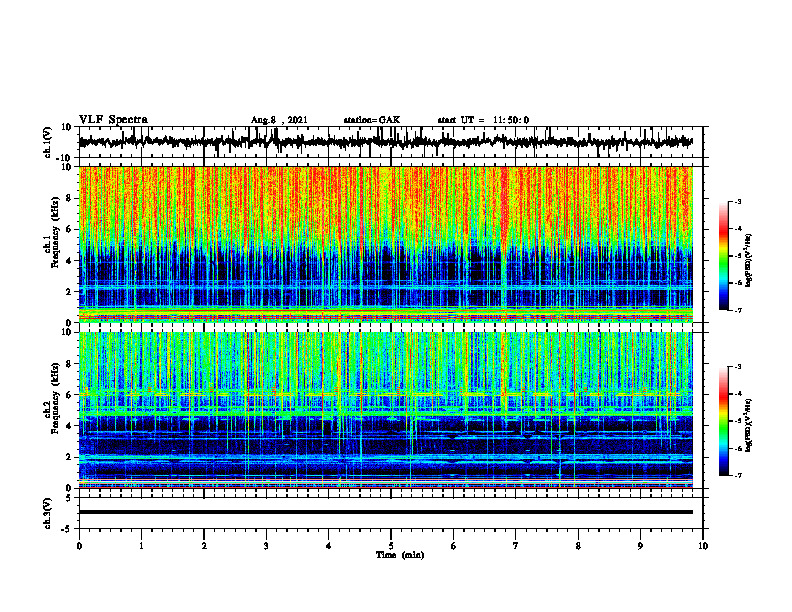The width and height of the screenshot is (792, 612).
Task: Click time-axis tick label "5" at bottom
Action: pyautogui.click(x=391, y=546)
